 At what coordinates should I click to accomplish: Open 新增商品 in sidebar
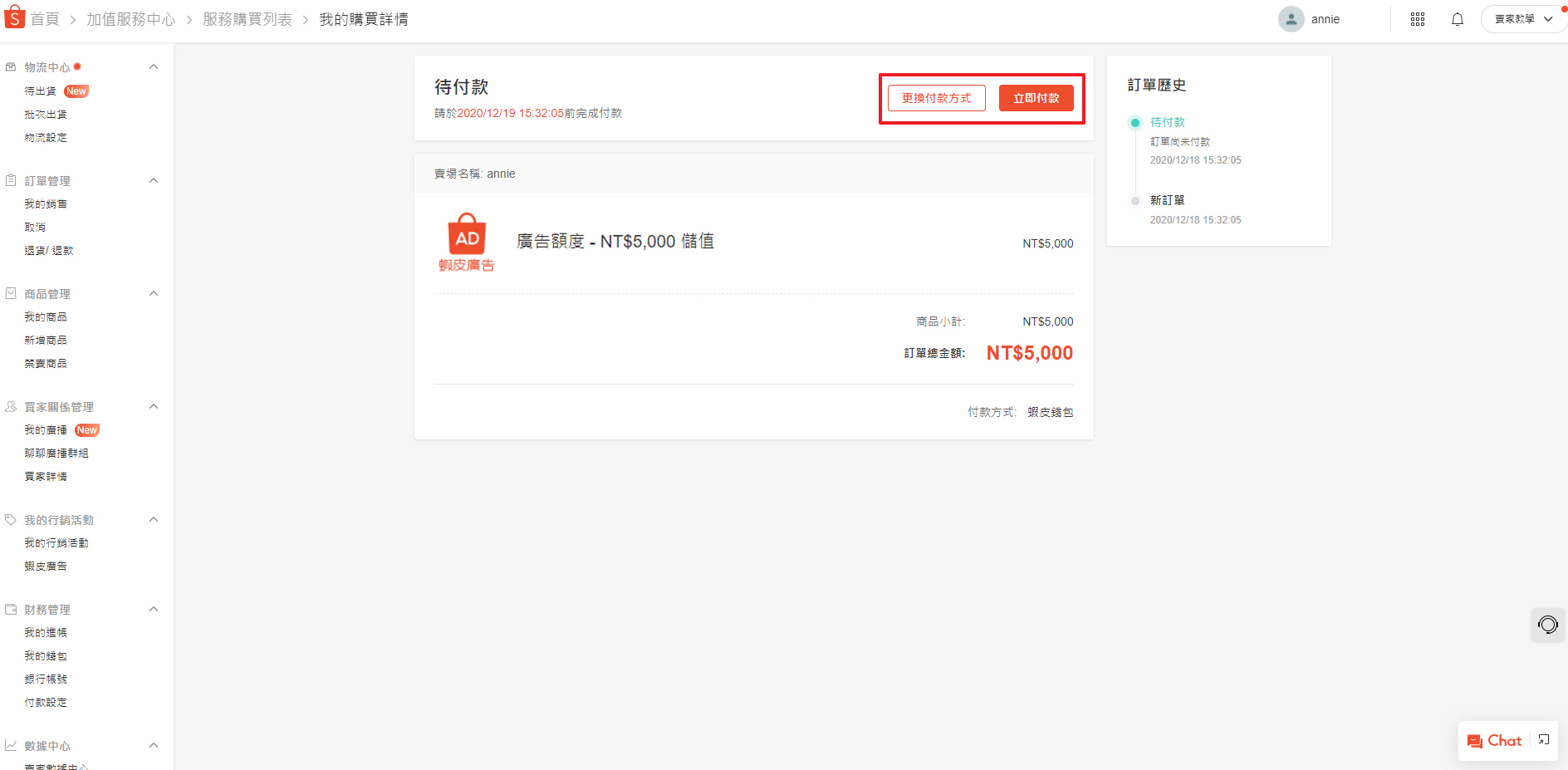coord(46,341)
